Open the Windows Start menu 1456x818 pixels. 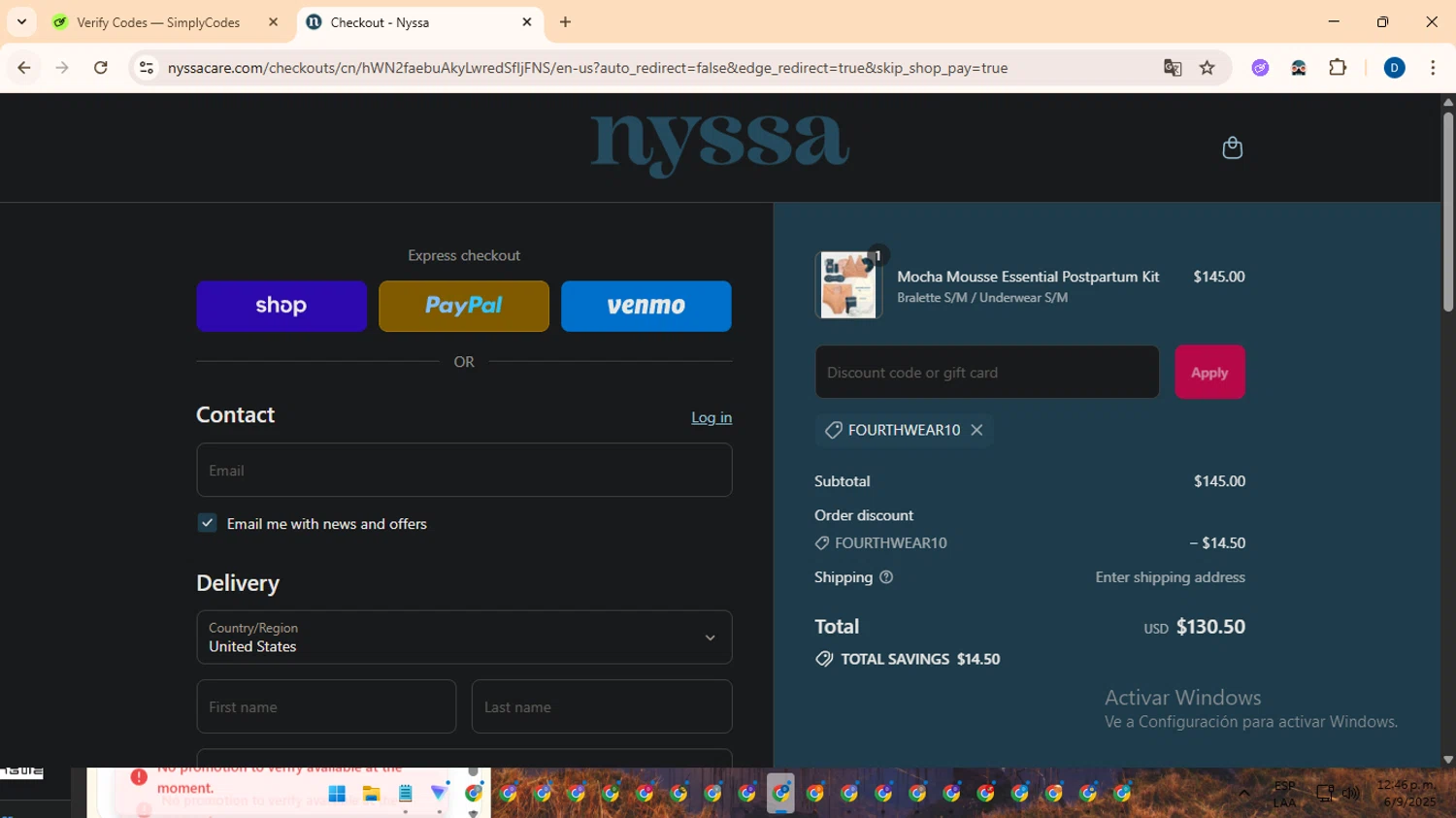[337, 794]
